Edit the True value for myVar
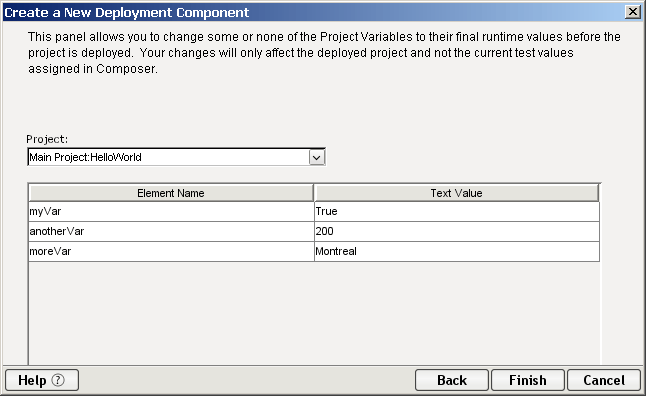This screenshot has height=396, width=646. pos(457,211)
